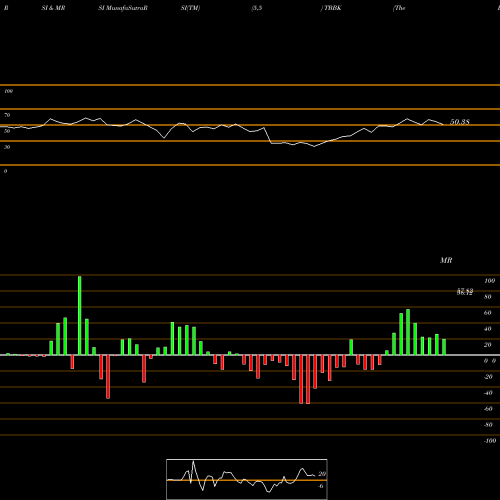The image size is (500, 500).
Task: Click the 30 label on the RSI axis
Action: [7, 147]
